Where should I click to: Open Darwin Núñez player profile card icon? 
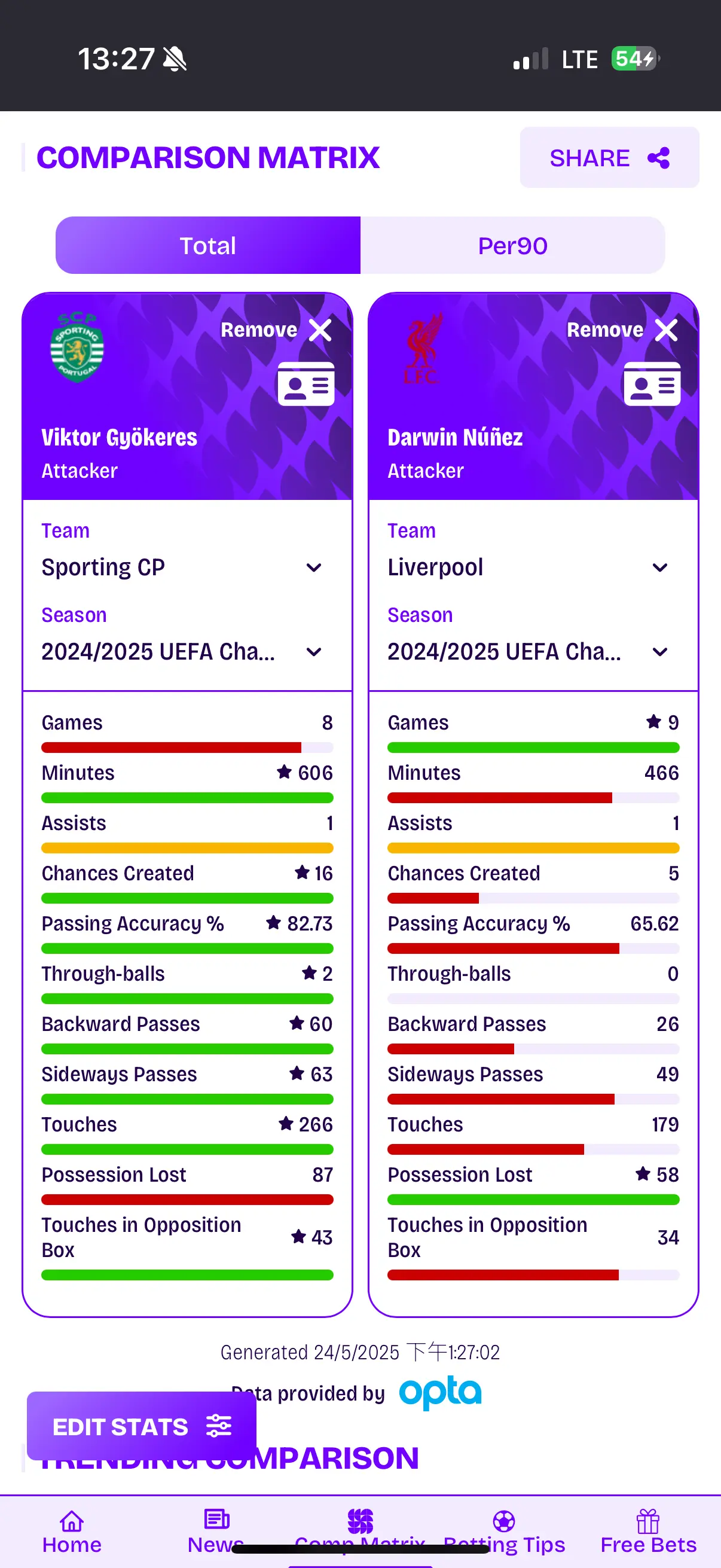point(652,383)
